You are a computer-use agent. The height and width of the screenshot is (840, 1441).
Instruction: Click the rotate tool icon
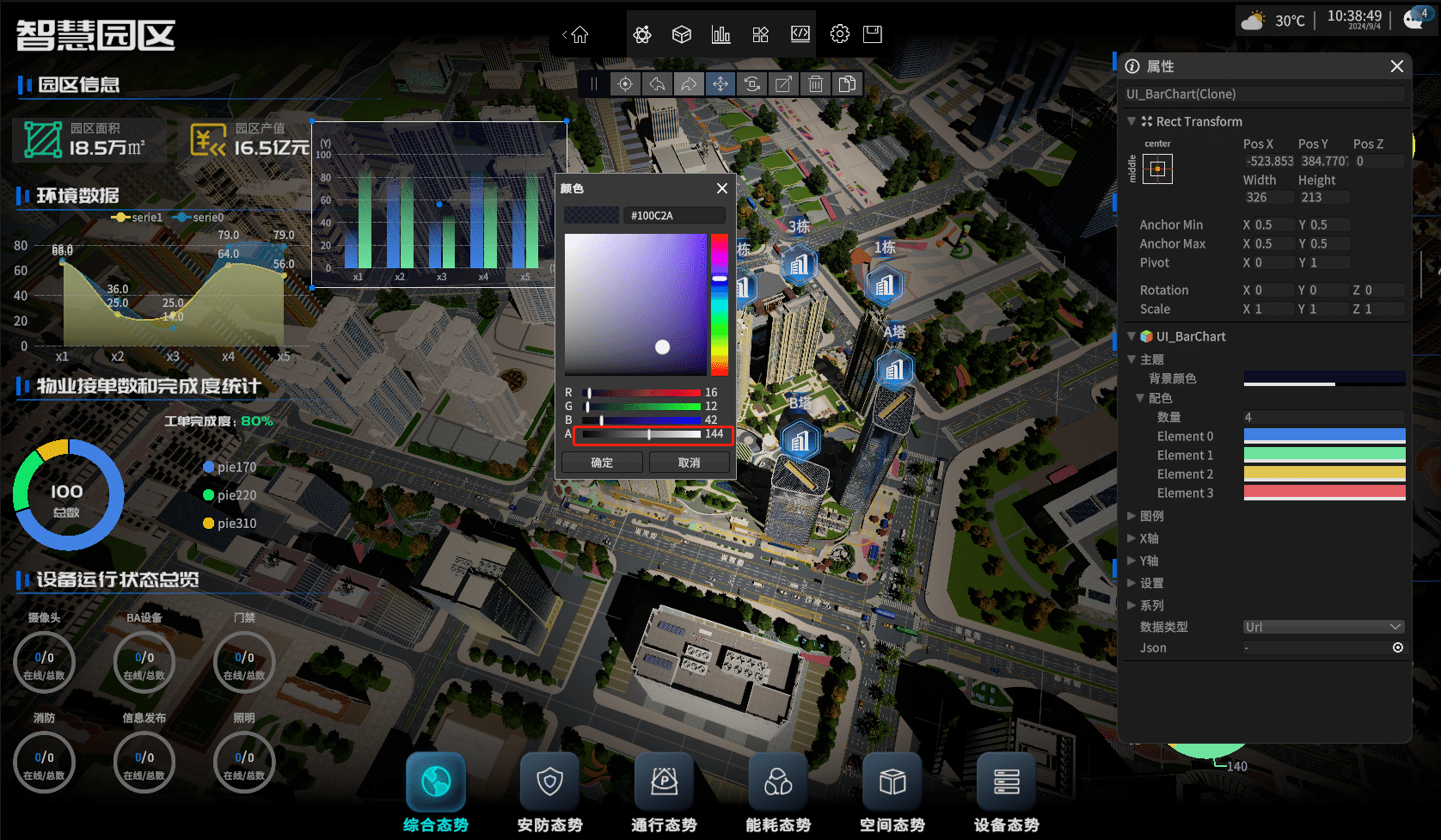click(752, 84)
